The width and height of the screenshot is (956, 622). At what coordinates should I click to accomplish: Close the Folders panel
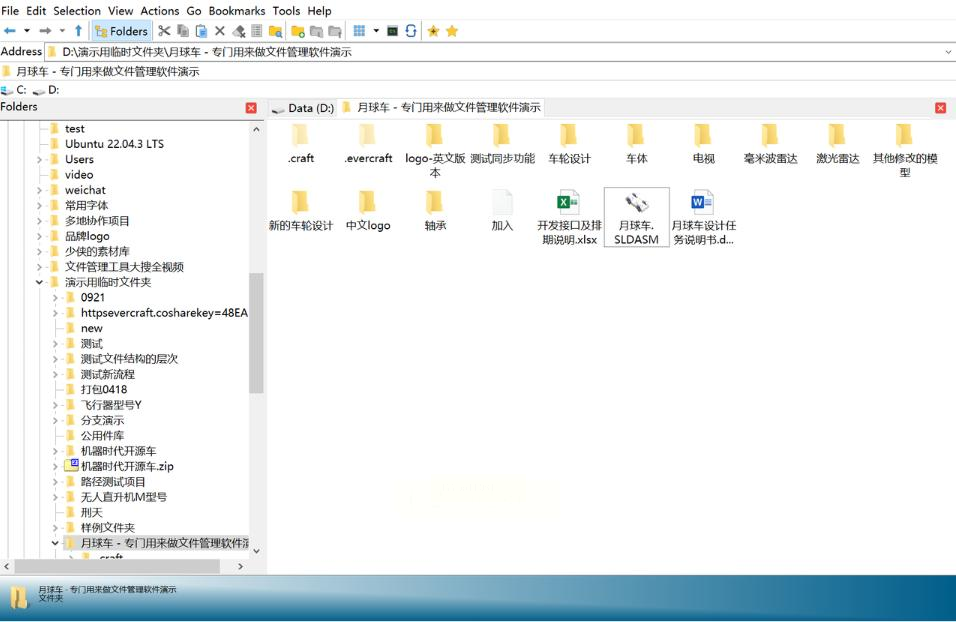click(251, 108)
